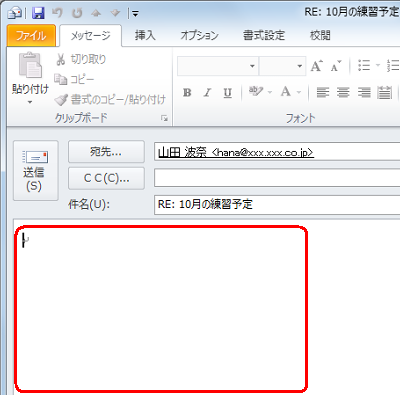Open the font name combo box
The image size is (400, 395).
[218, 66]
